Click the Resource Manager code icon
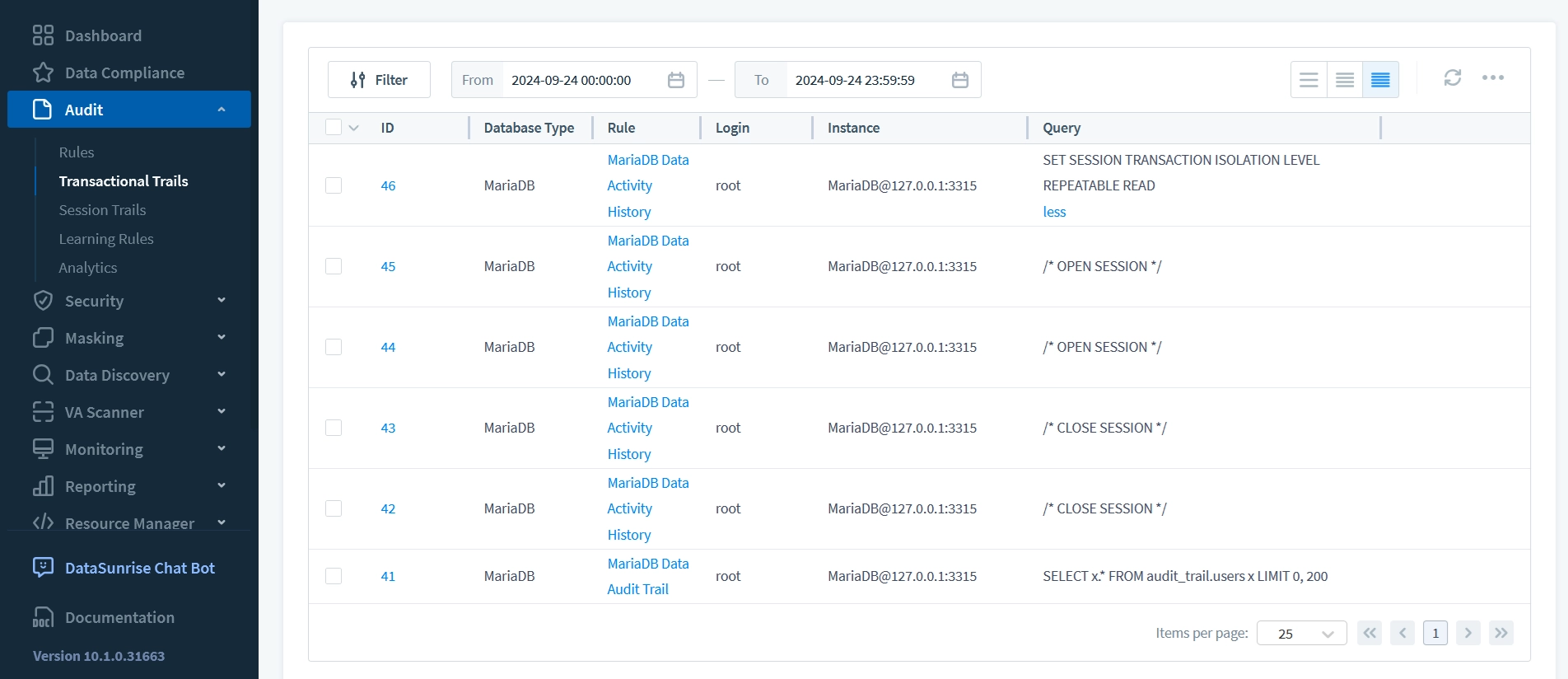The height and width of the screenshot is (679, 1568). click(43, 522)
